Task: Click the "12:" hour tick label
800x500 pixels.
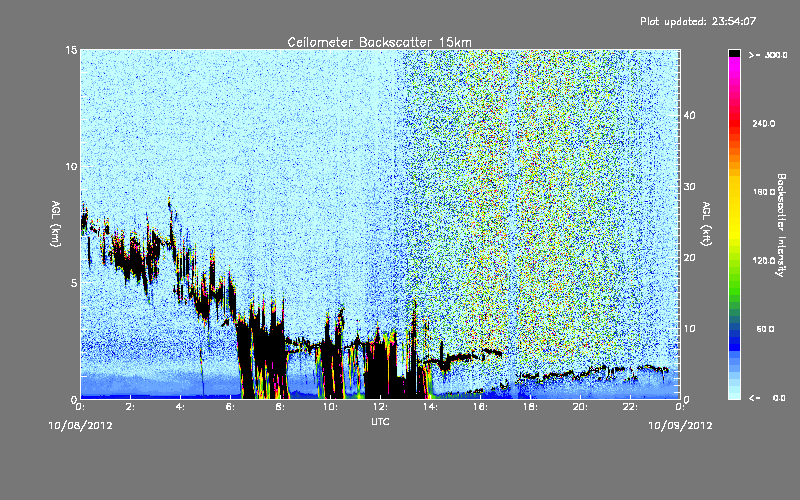Action: 381,407
